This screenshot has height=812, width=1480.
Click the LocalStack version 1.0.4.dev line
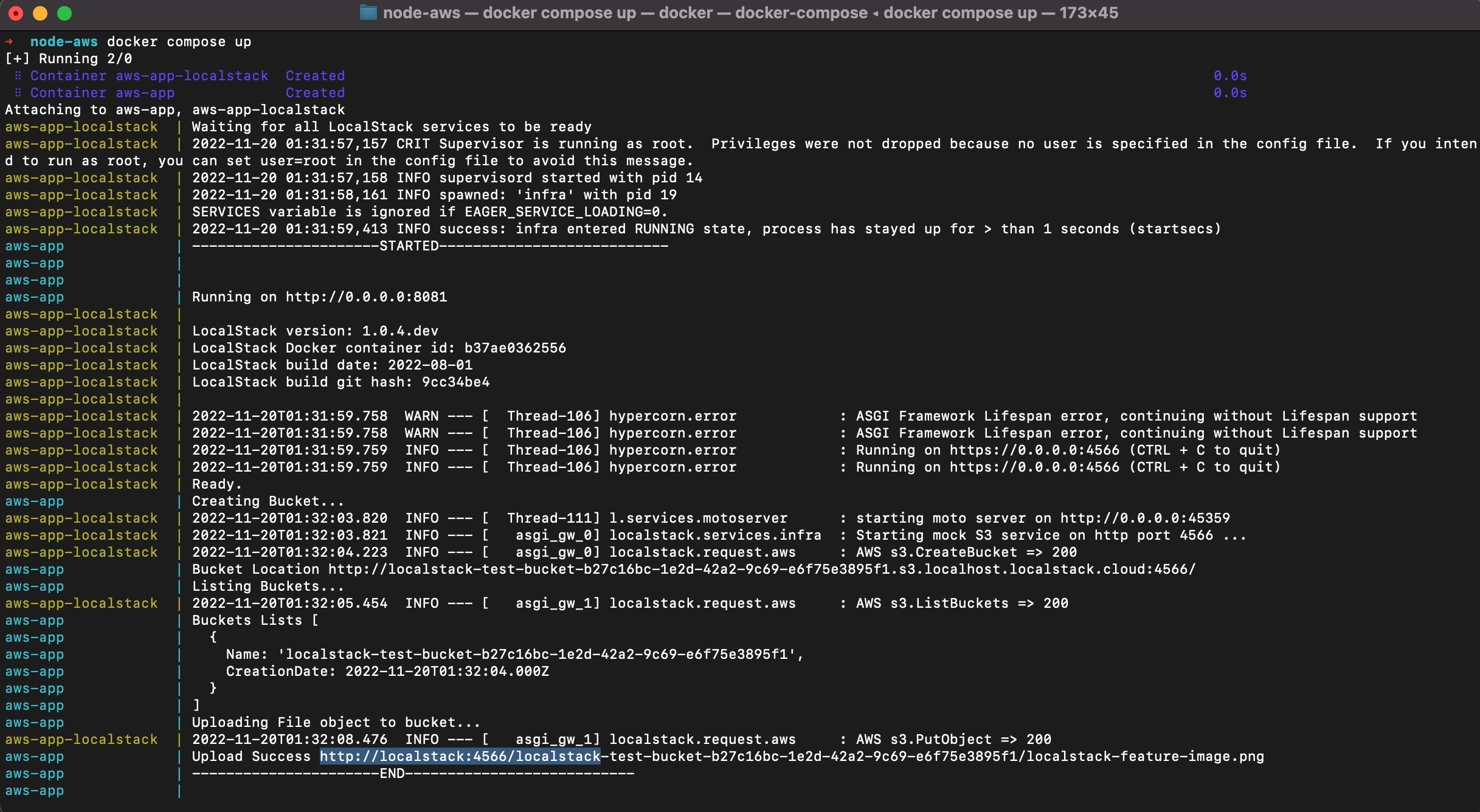pos(315,331)
